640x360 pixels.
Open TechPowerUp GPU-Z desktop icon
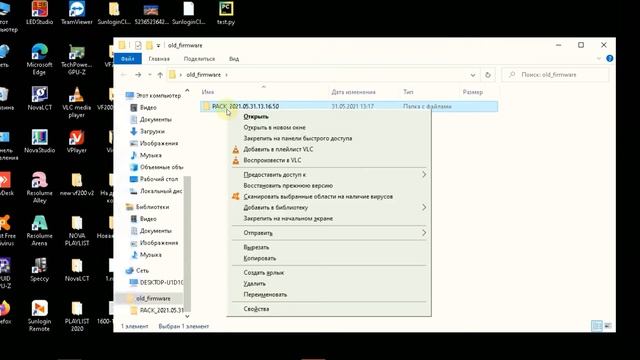click(x=76, y=60)
